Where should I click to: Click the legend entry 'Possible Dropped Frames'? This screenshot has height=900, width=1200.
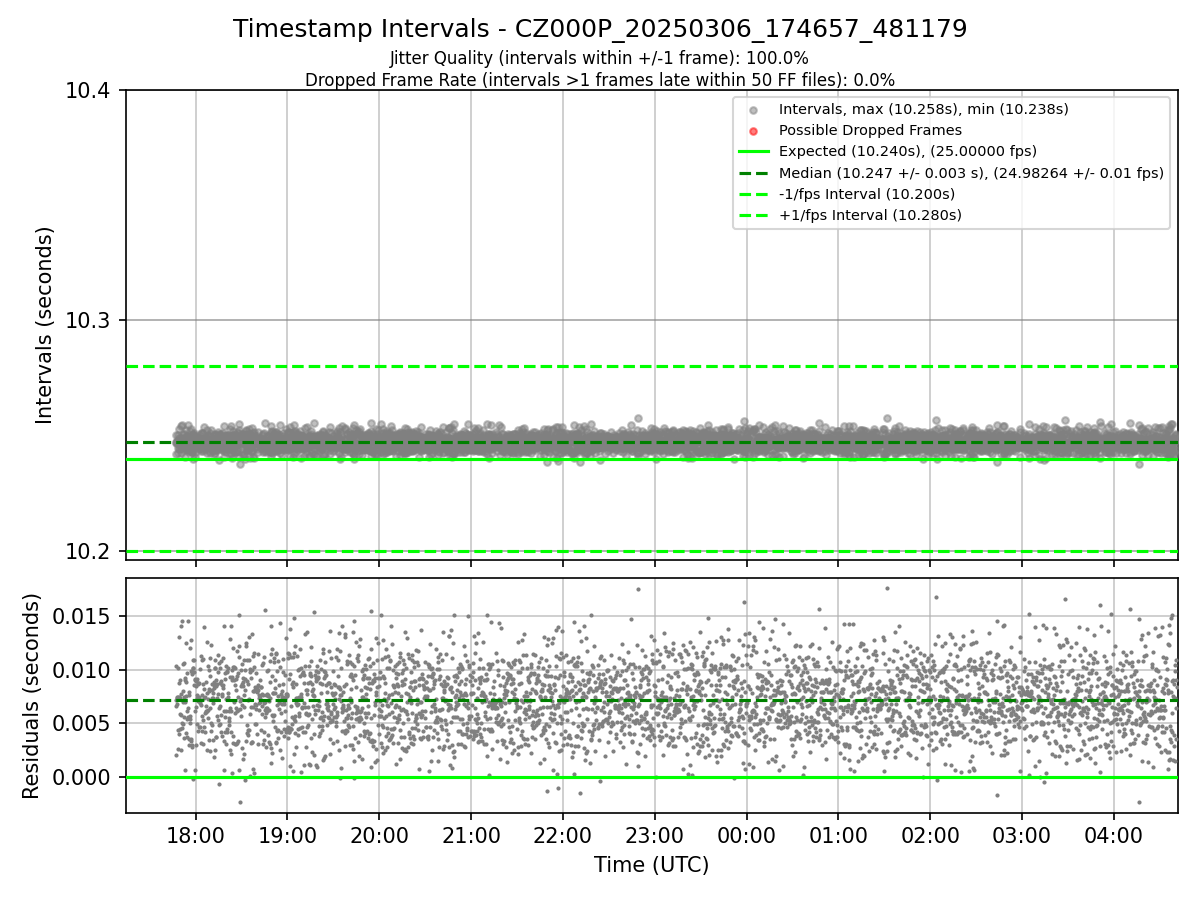870,130
